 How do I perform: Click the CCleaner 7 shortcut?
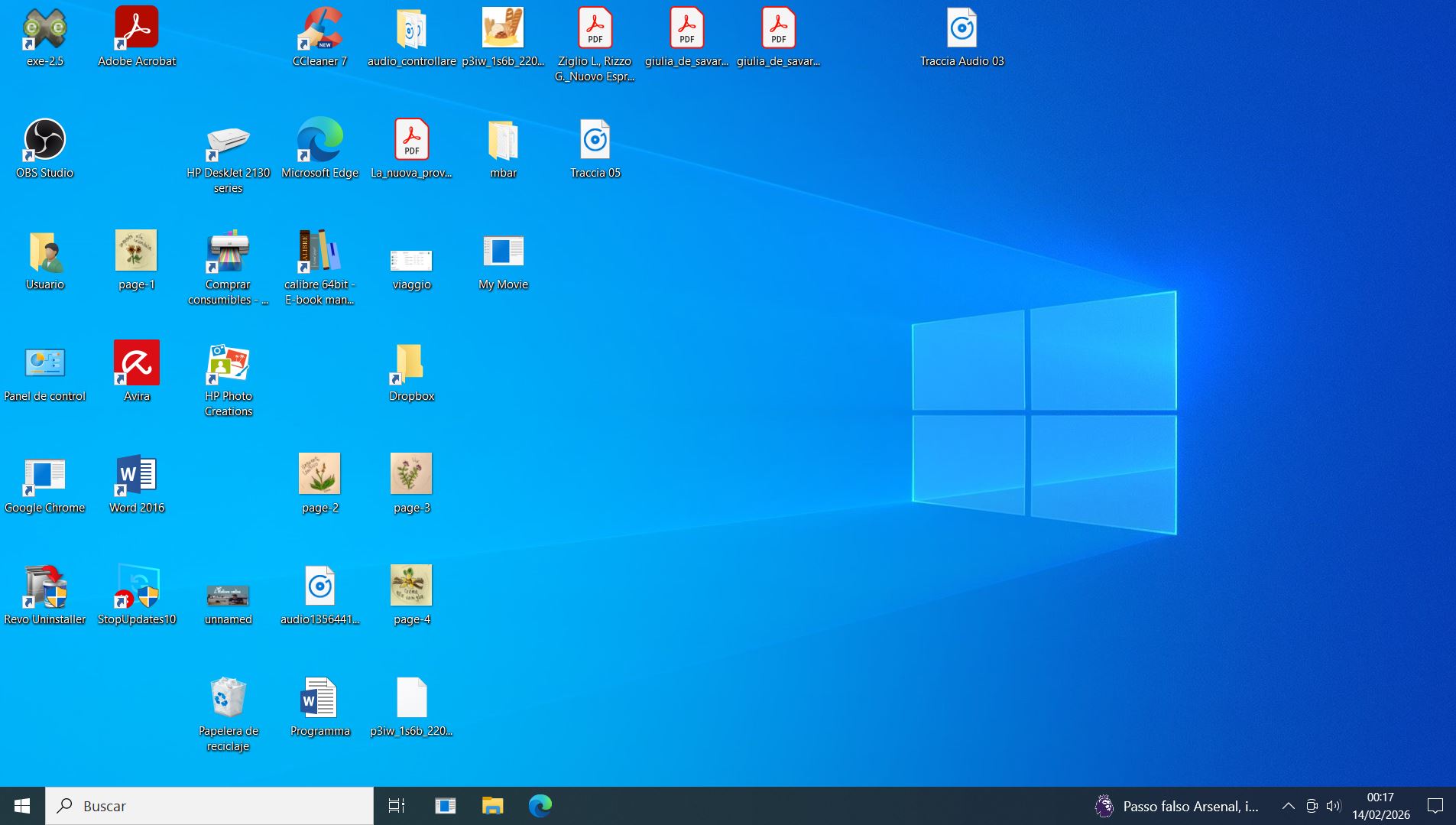319,31
